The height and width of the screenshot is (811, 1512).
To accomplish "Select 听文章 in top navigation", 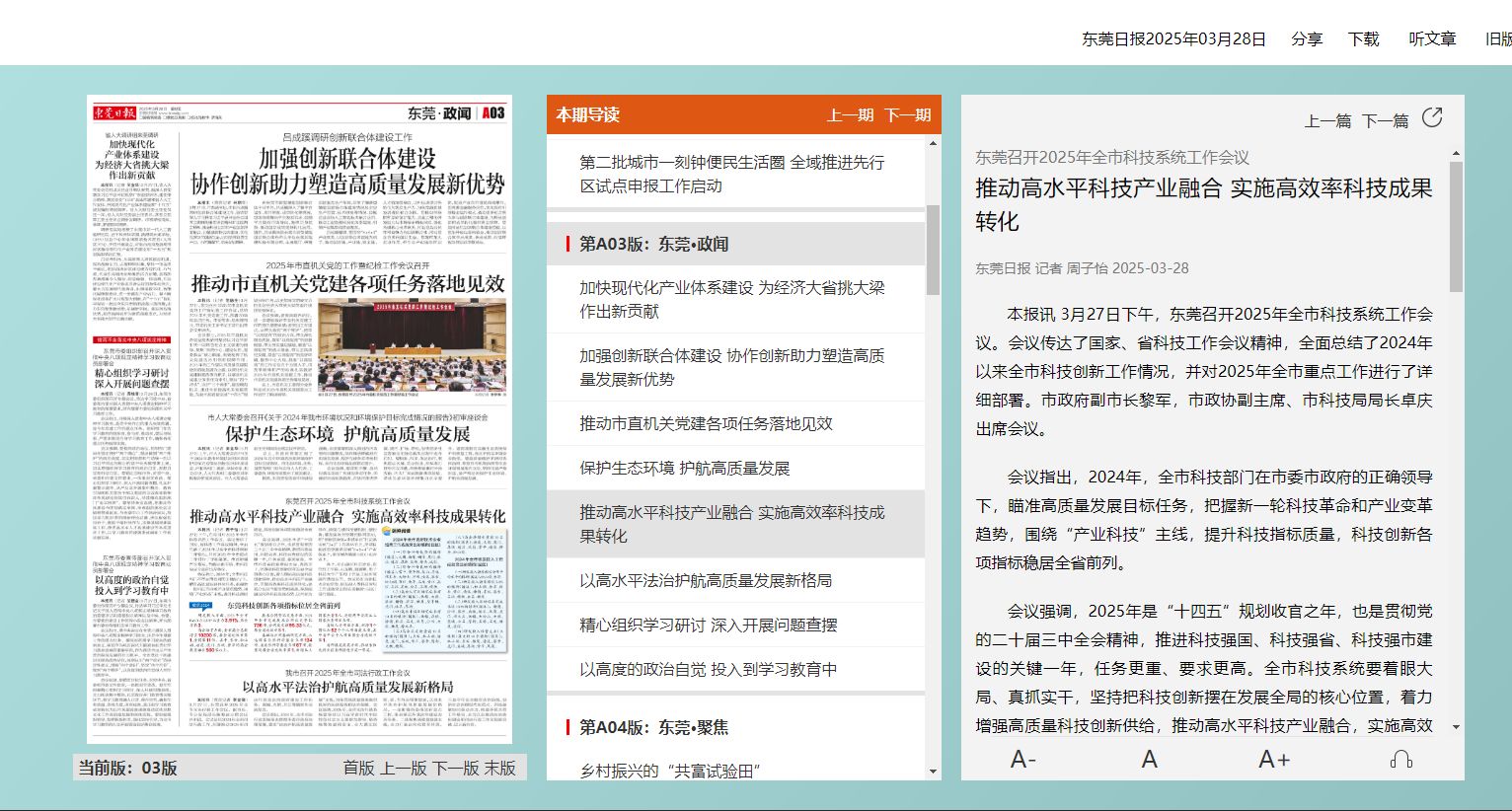I will [1432, 39].
